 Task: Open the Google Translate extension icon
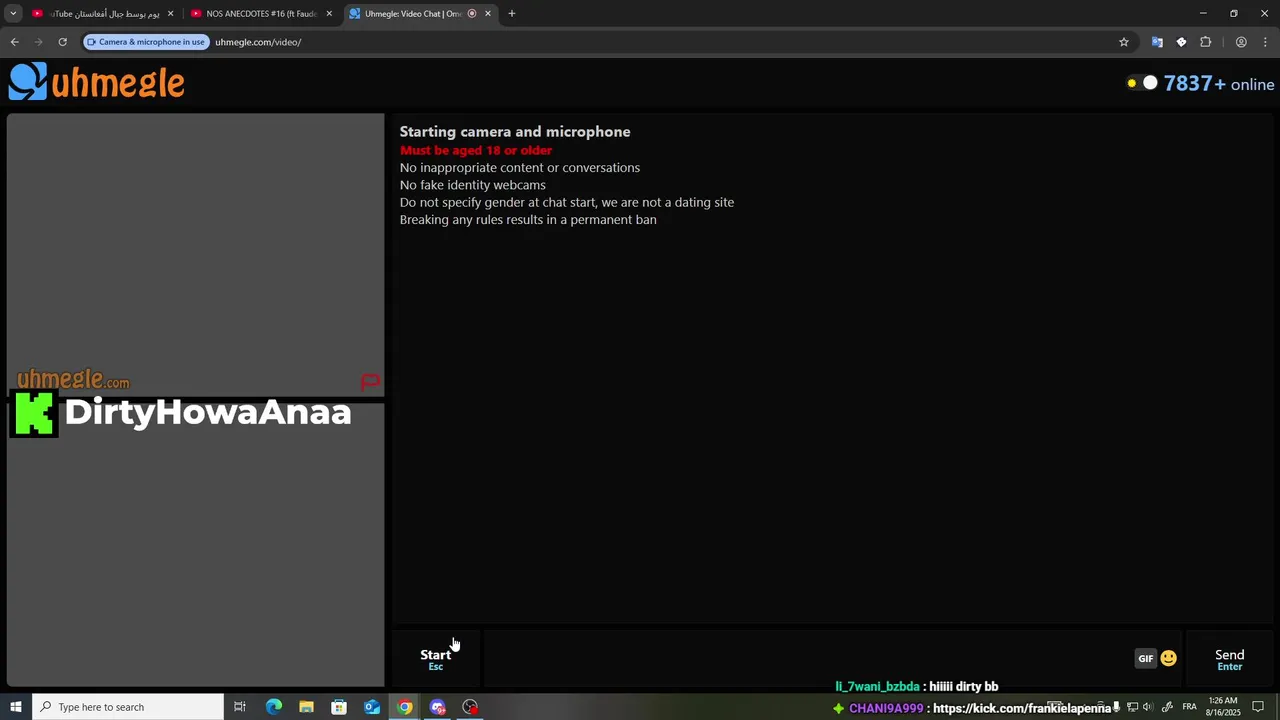click(1157, 42)
